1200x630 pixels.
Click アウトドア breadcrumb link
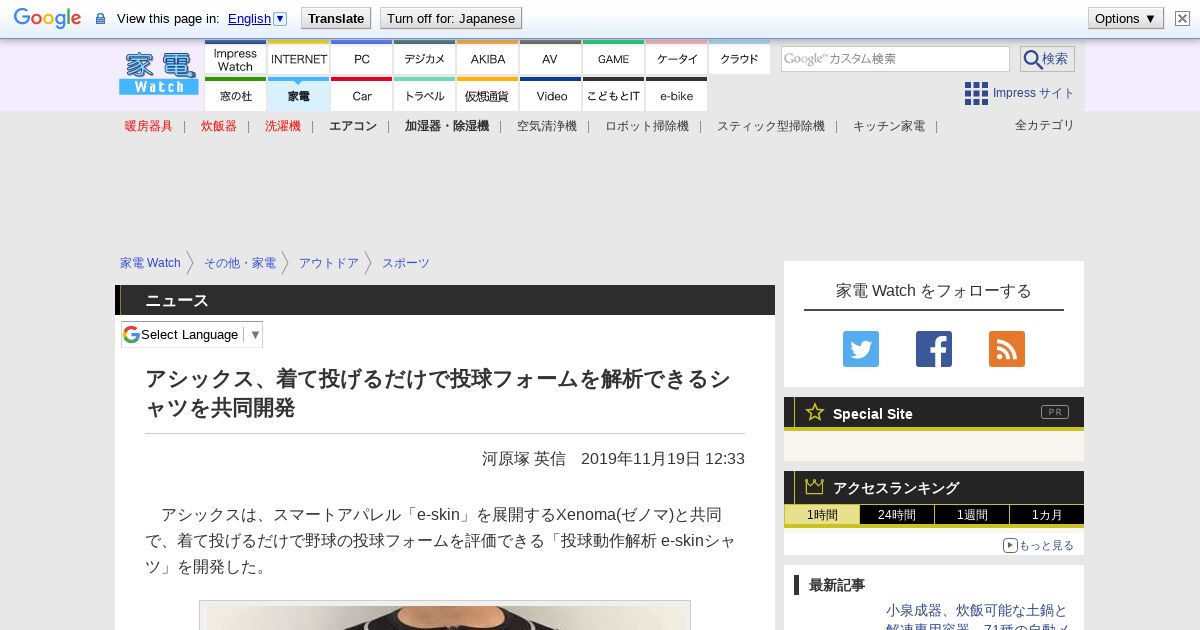point(329,263)
